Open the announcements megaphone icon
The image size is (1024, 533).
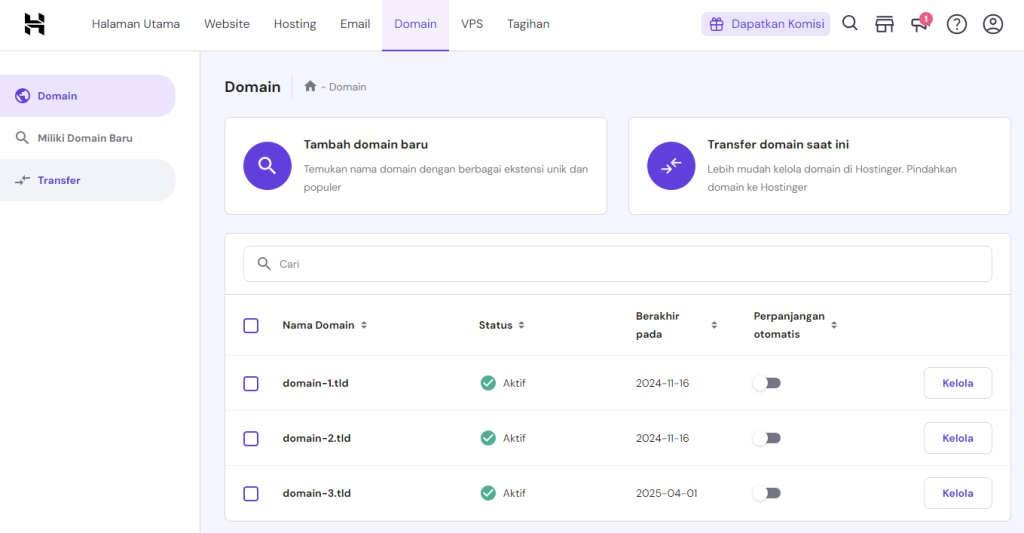[x=921, y=24]
